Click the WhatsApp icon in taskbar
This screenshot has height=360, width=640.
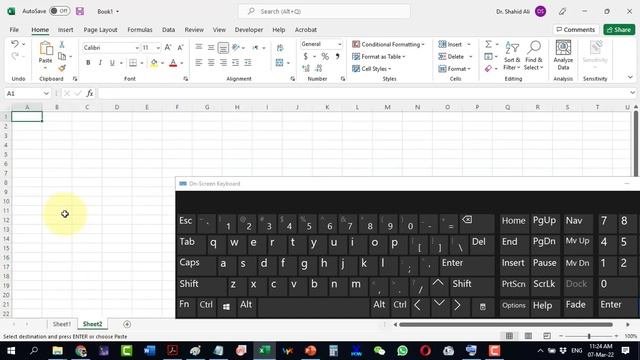click(x=402, y=351)
